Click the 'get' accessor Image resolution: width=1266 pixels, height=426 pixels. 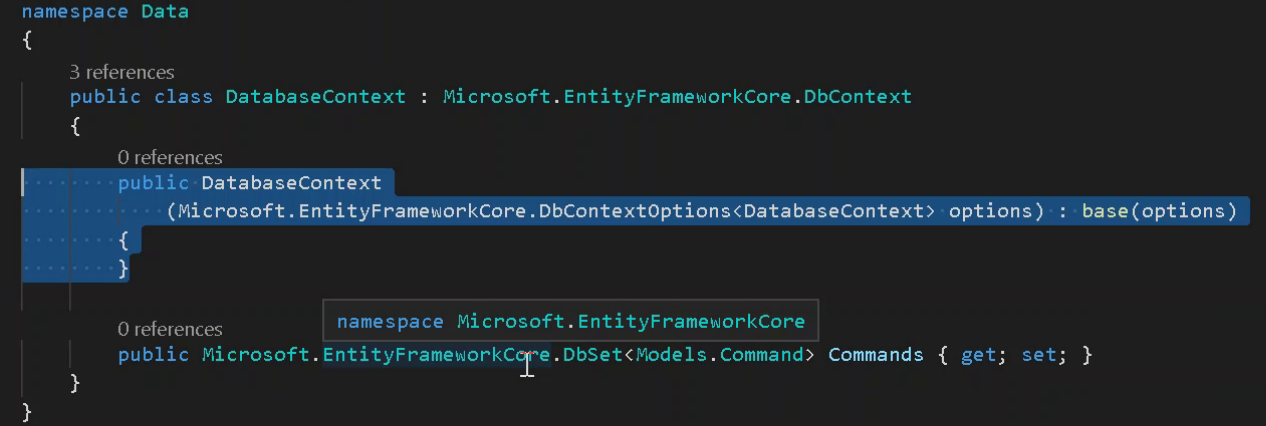click(976, 355)
